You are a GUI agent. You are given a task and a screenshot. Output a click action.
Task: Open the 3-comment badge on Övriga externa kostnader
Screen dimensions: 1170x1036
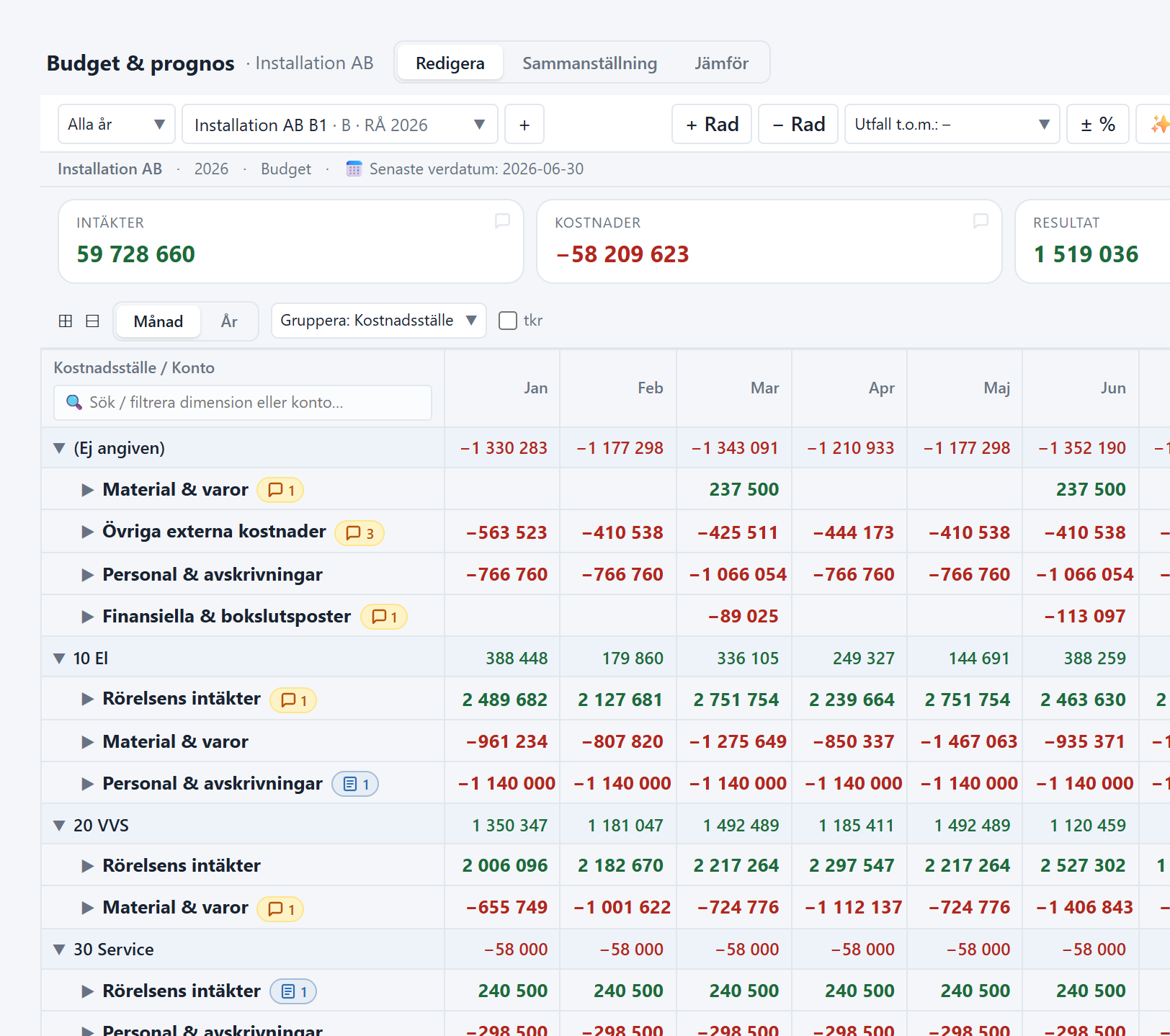(x=360, y=533)
